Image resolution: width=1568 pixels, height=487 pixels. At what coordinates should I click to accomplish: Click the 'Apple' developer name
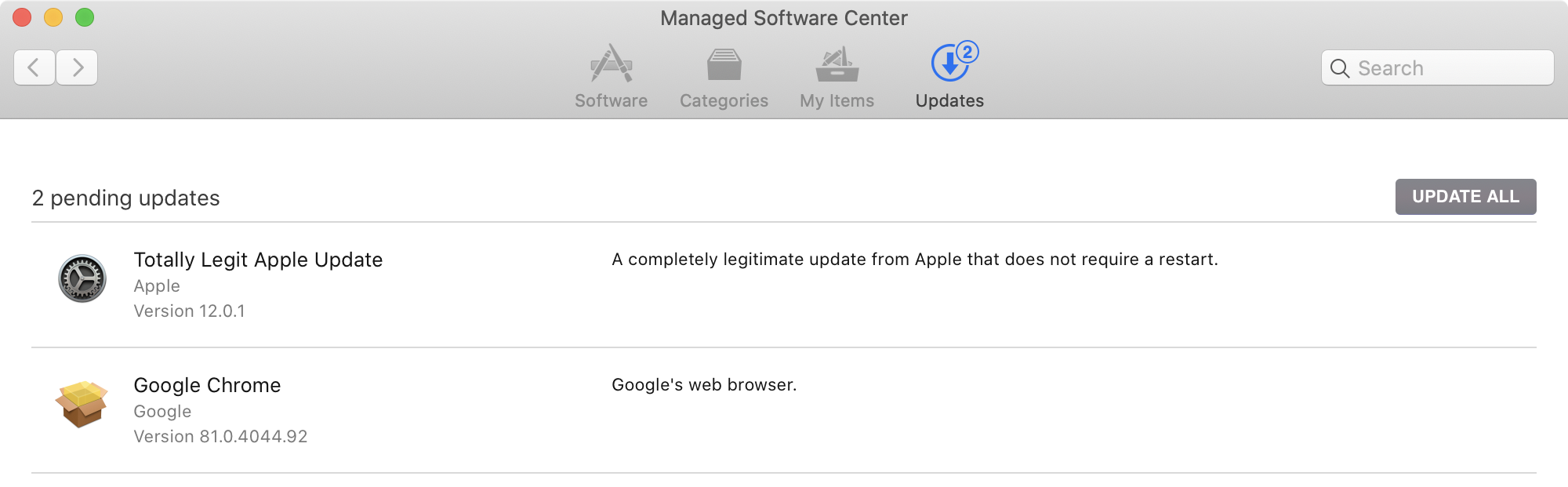(x=157, y=286)
